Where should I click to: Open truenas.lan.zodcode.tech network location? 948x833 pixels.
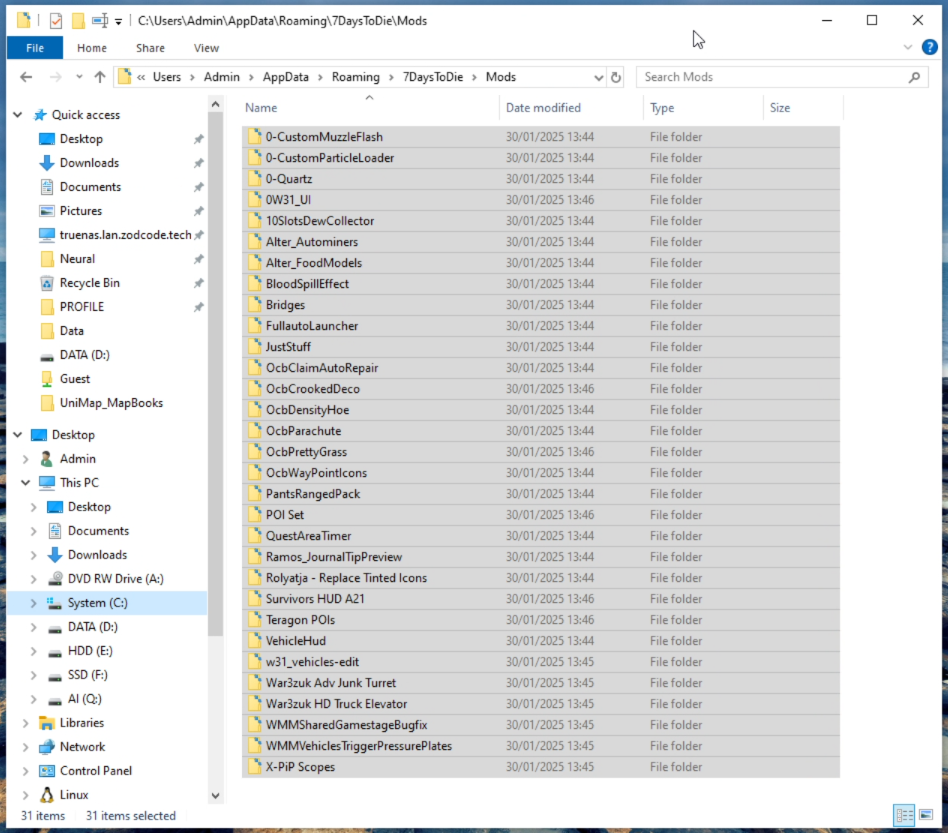(125, 235)
